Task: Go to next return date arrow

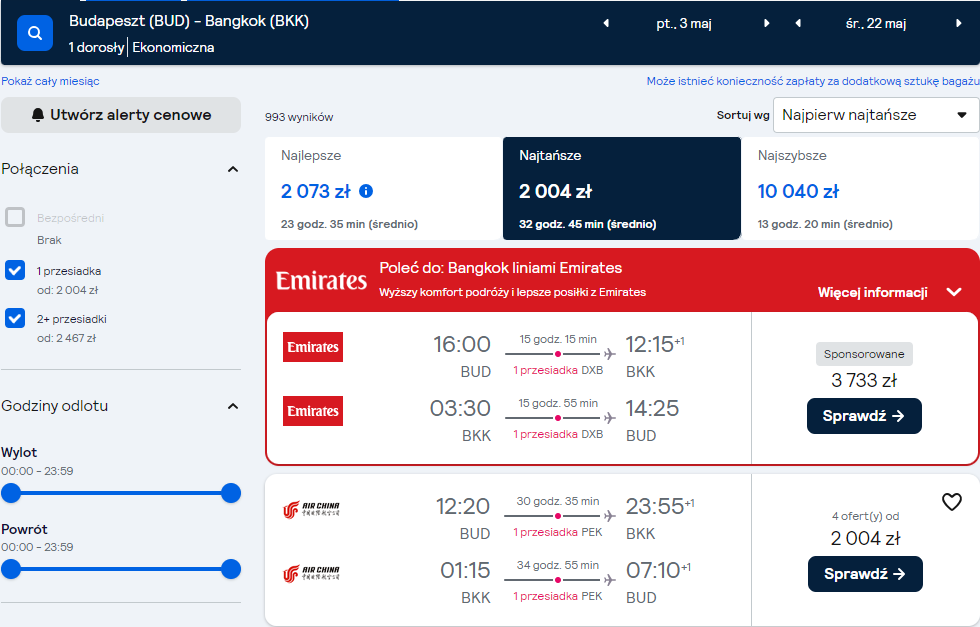Action: point(959,23)
